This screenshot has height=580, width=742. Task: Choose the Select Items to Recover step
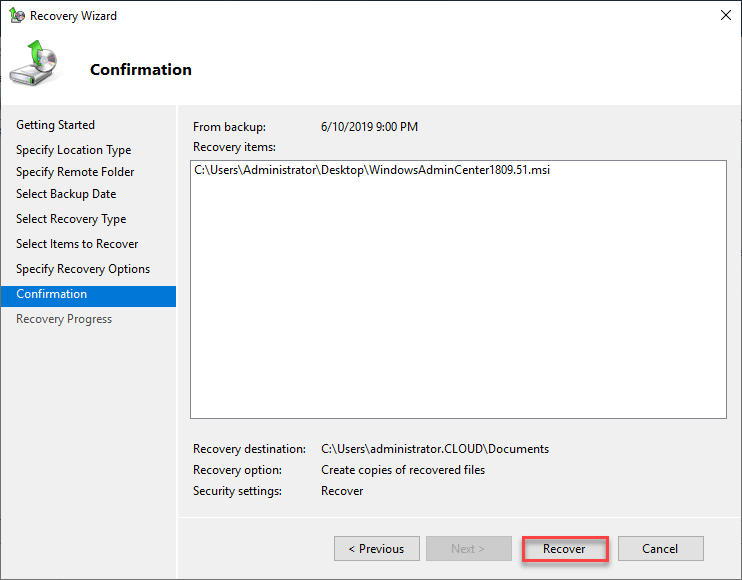(77, 244)
